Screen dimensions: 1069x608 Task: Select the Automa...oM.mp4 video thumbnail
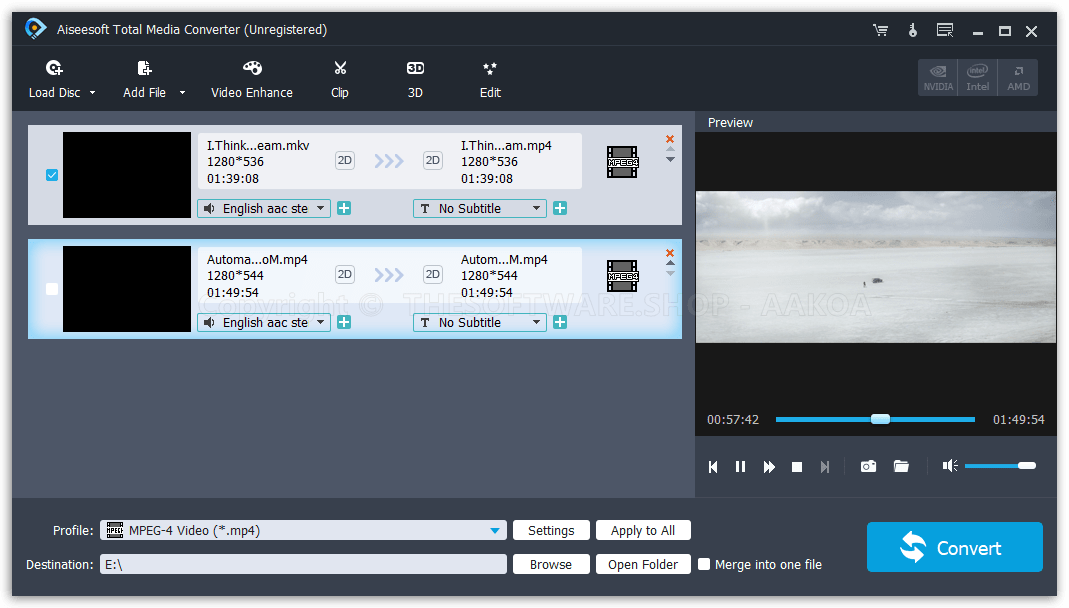[127, 289]
